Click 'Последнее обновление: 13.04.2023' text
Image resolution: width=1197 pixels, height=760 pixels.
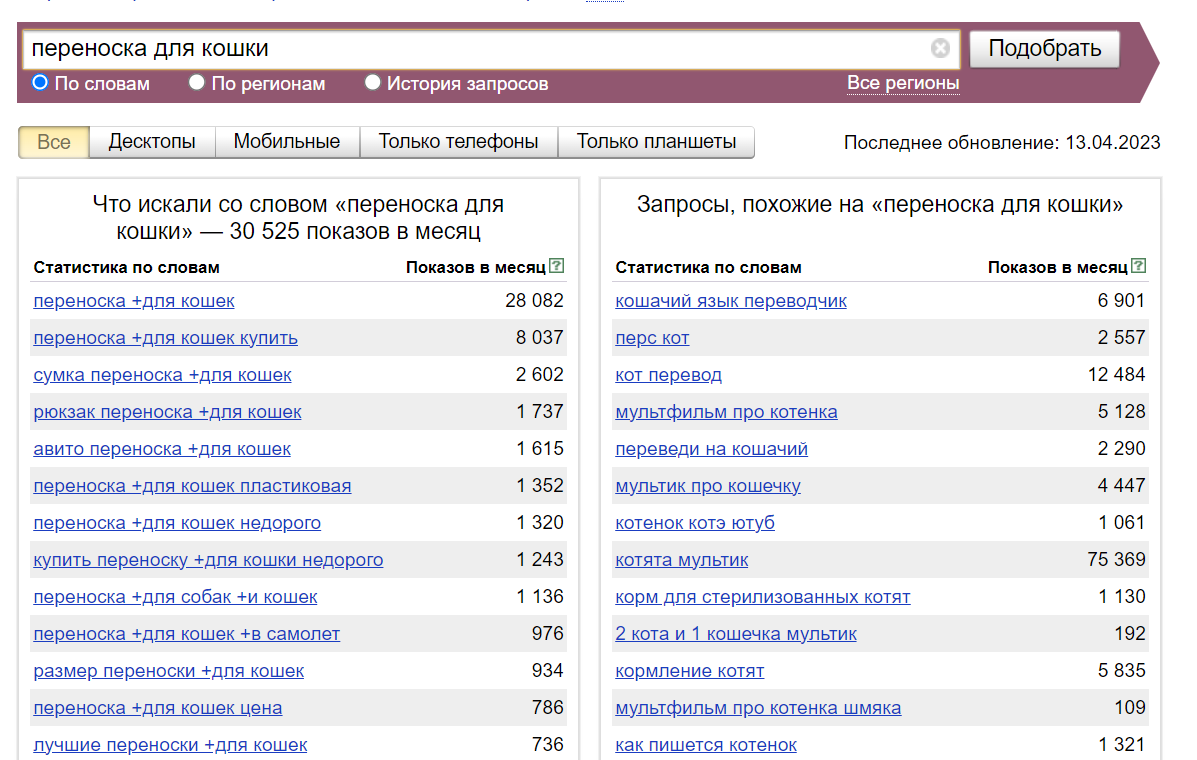coord(1002,143)
